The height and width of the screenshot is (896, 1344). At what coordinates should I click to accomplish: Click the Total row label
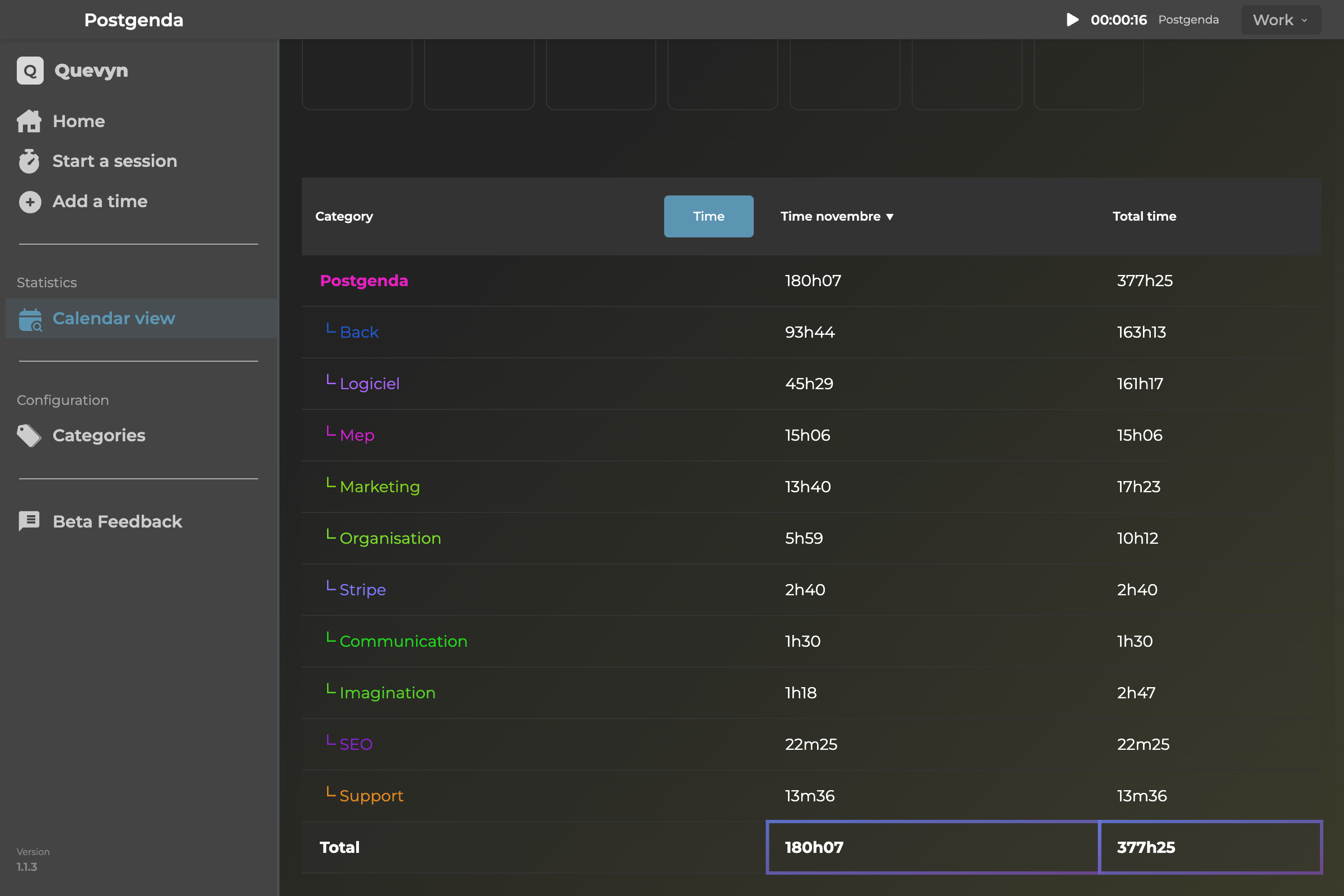339,847
